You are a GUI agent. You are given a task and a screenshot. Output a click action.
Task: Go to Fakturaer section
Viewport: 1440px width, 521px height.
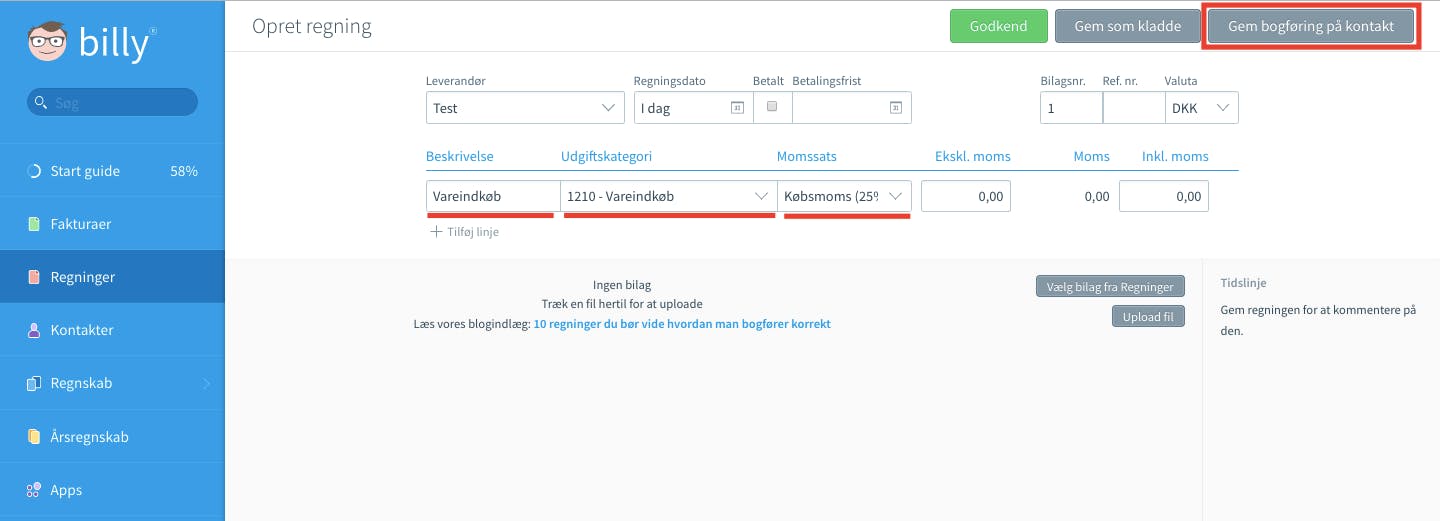(x=112, y=224)
